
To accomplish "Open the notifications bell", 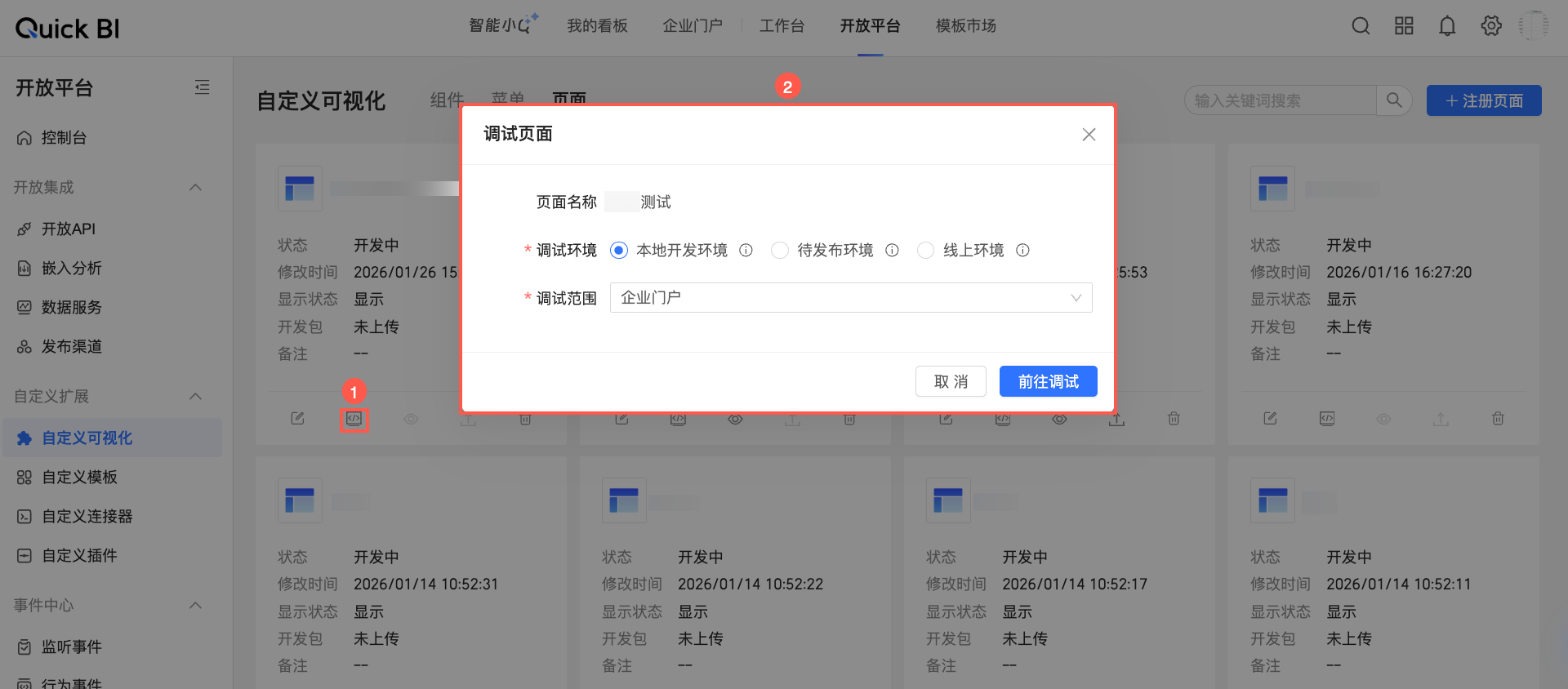I will click(1447, 26).
